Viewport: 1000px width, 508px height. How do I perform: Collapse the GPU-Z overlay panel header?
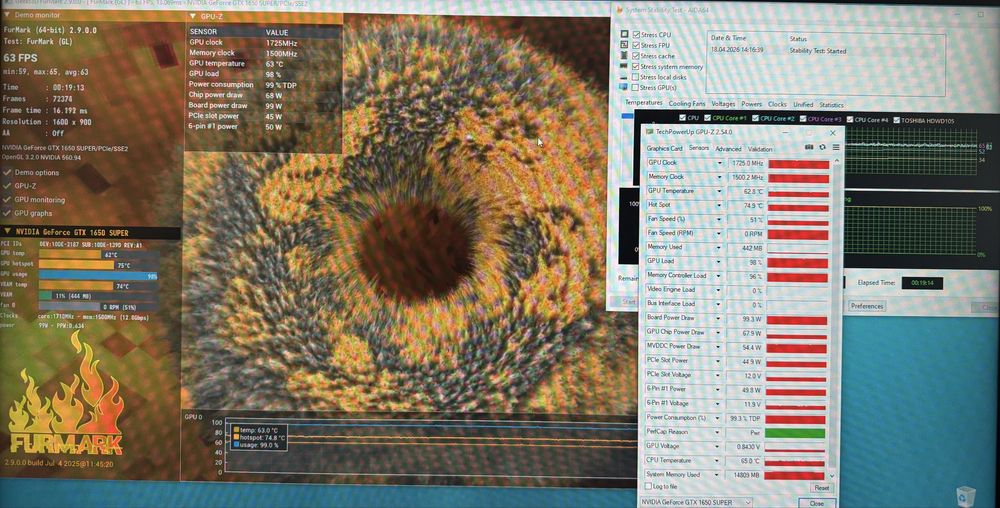click(x=193, y=16)
